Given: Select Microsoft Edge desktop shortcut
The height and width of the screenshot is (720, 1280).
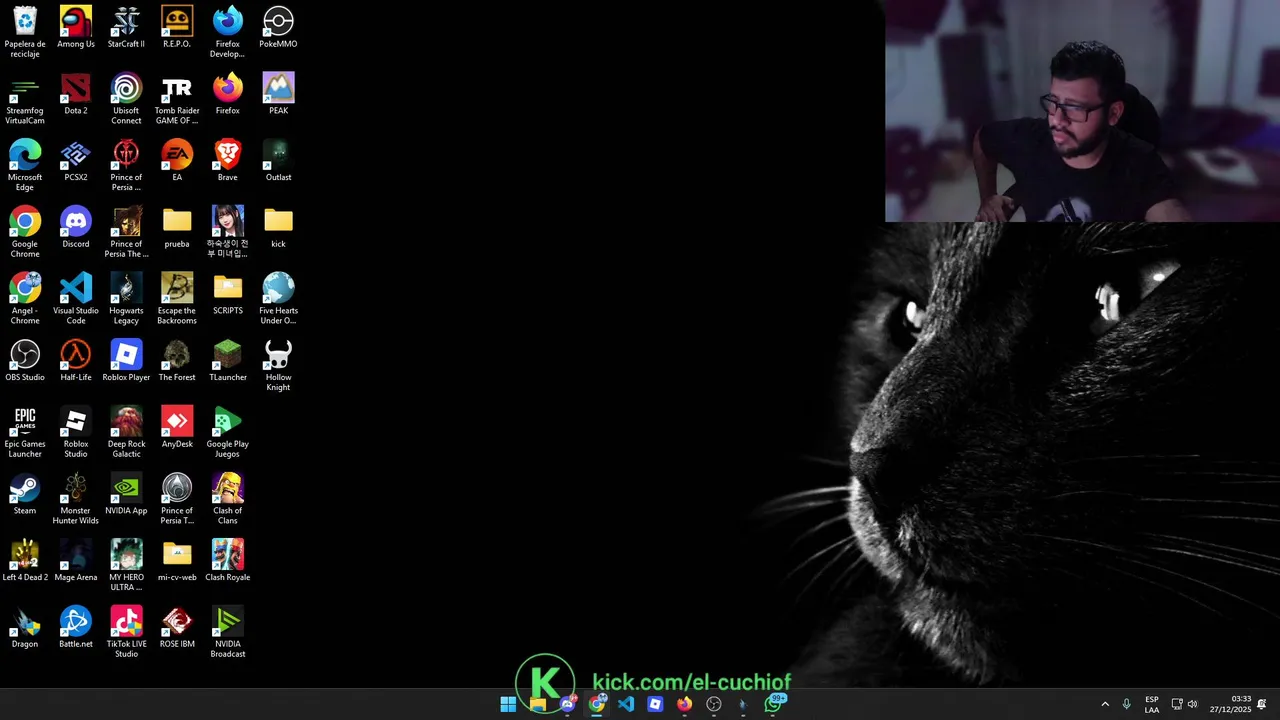Looking at the screenshot, I should coord(25,166).
